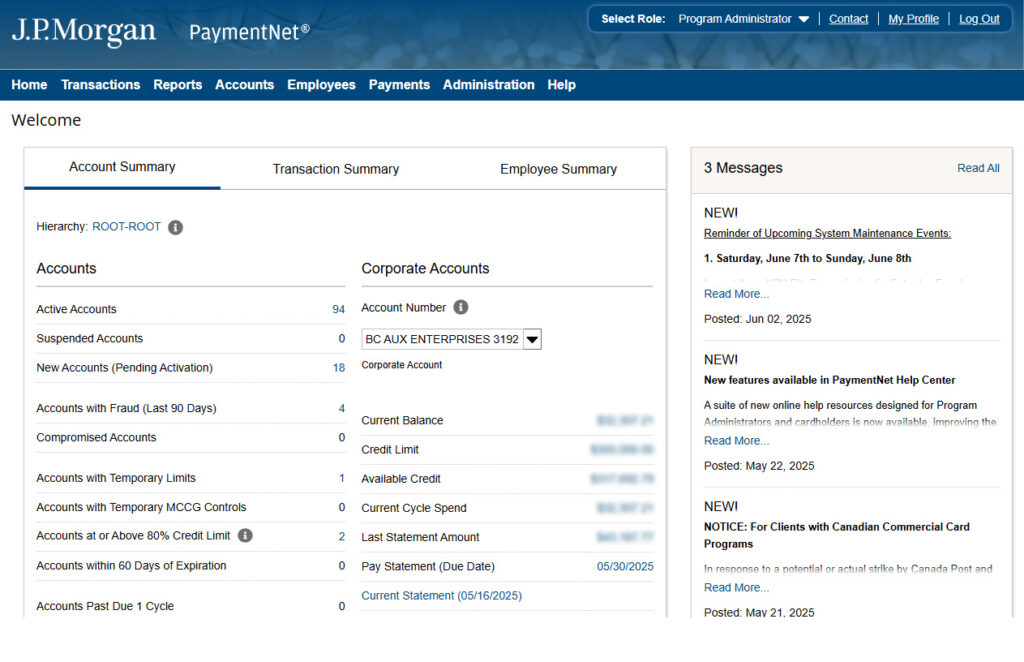Screen dimensions: 1024x662
Task: Open the Reports menu
Action: 177,85
